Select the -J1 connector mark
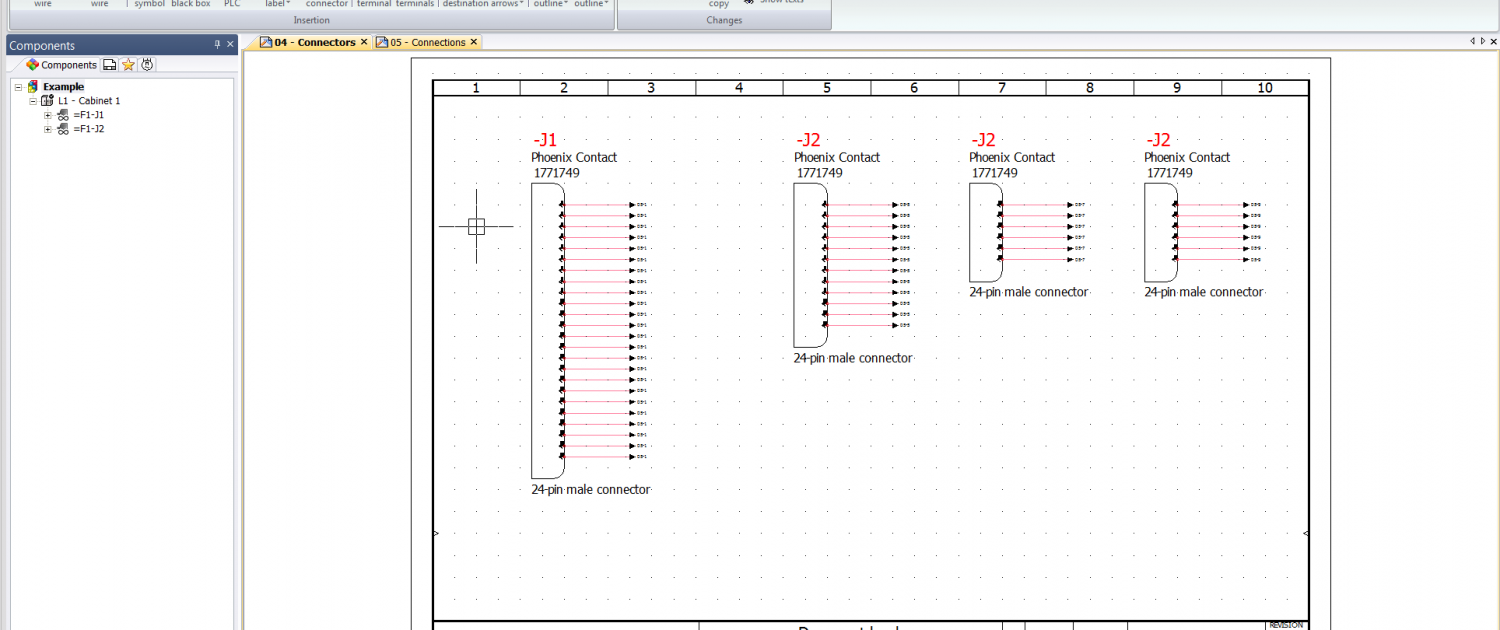Screen dimensions: 1500x630 point(545,140)
